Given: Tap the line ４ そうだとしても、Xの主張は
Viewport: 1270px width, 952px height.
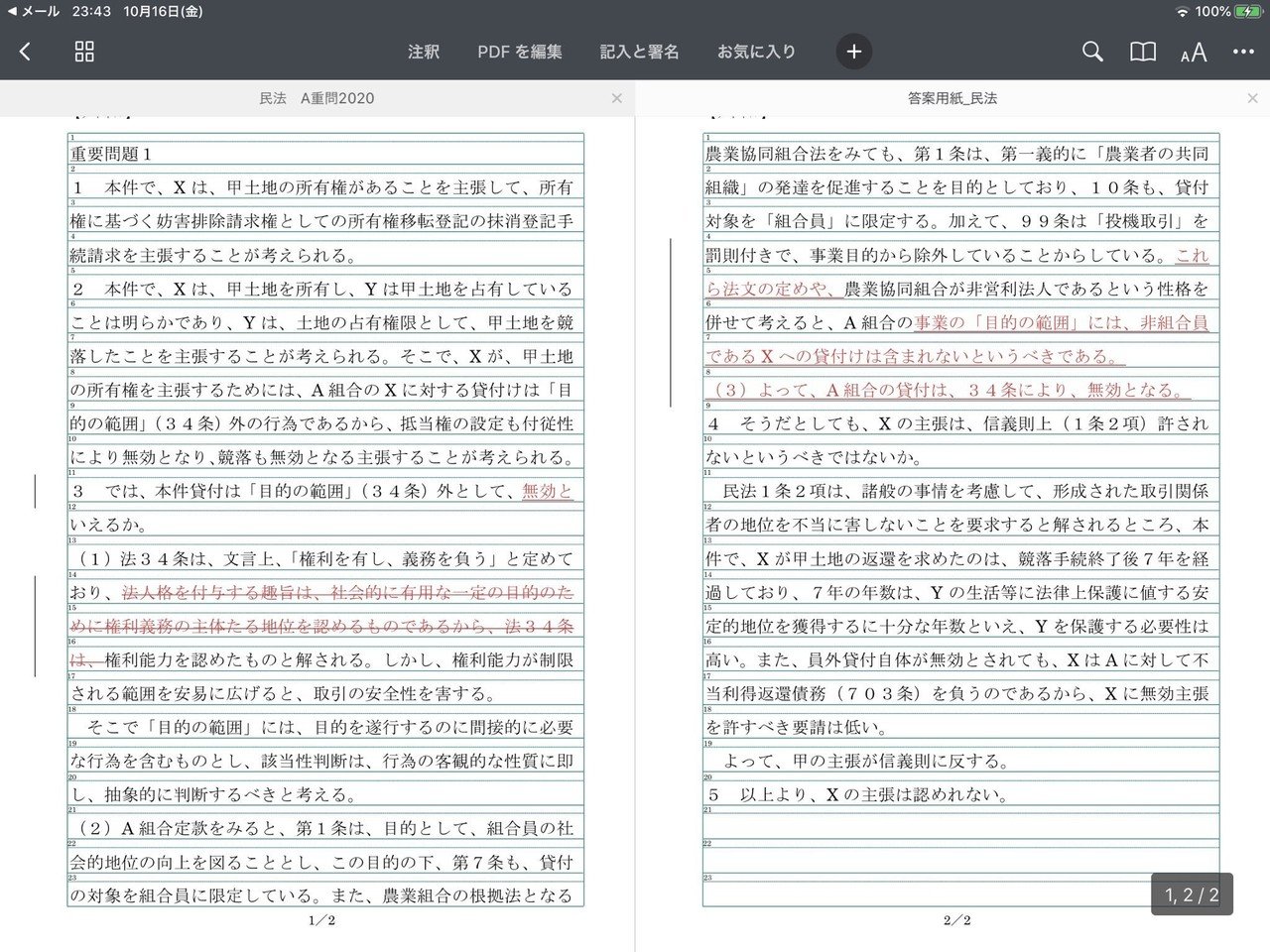Looking at the screenshot, I should tap(957, 423).
